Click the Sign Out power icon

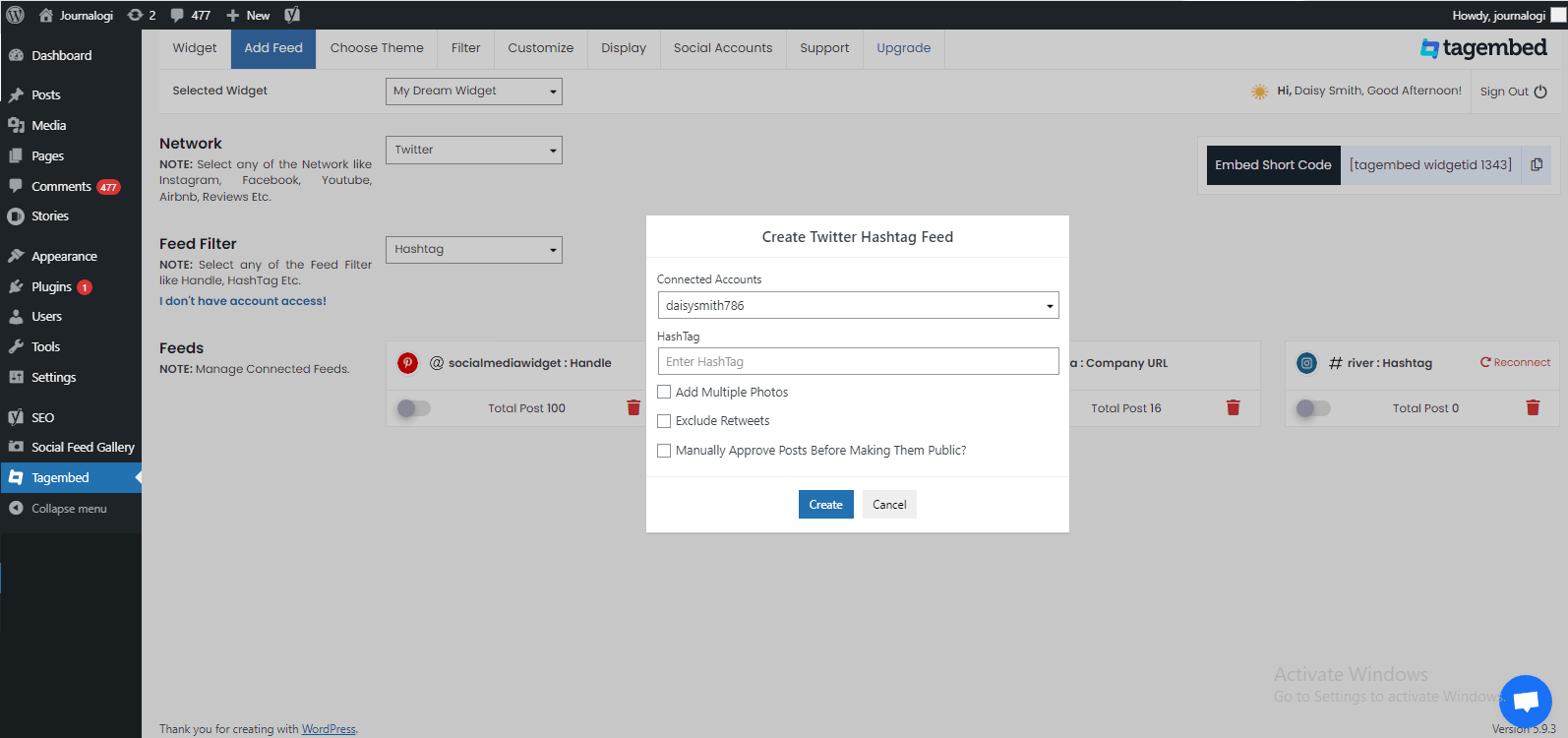point(1540,92)
